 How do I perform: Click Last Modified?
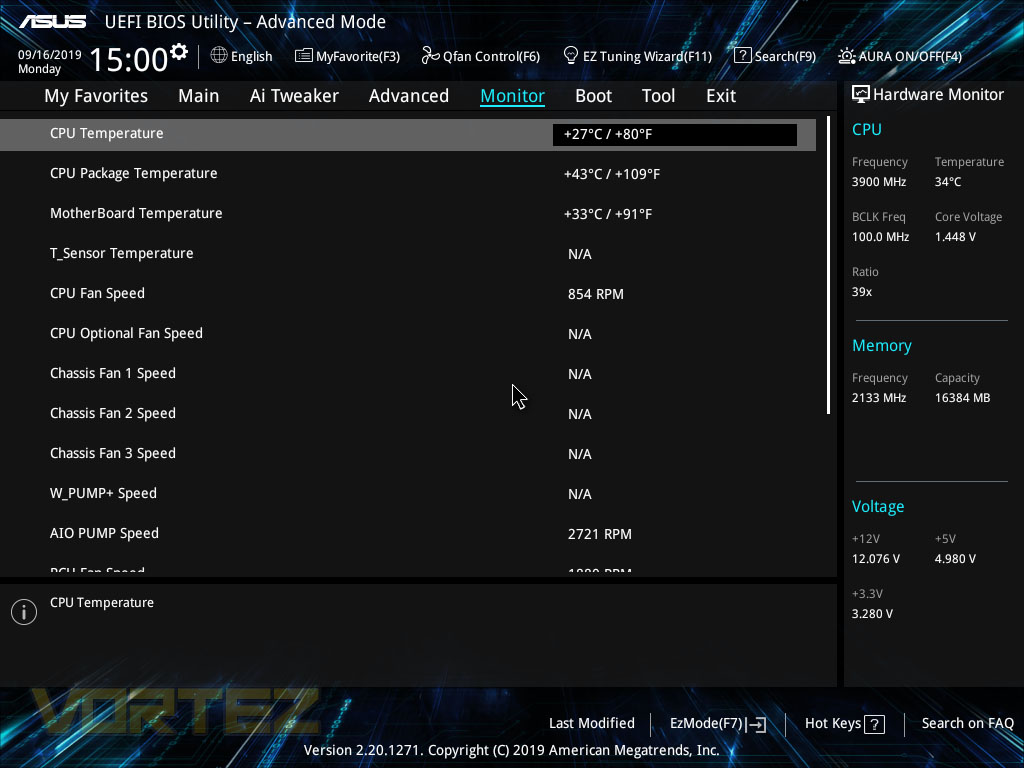click(x=592, y=724)
